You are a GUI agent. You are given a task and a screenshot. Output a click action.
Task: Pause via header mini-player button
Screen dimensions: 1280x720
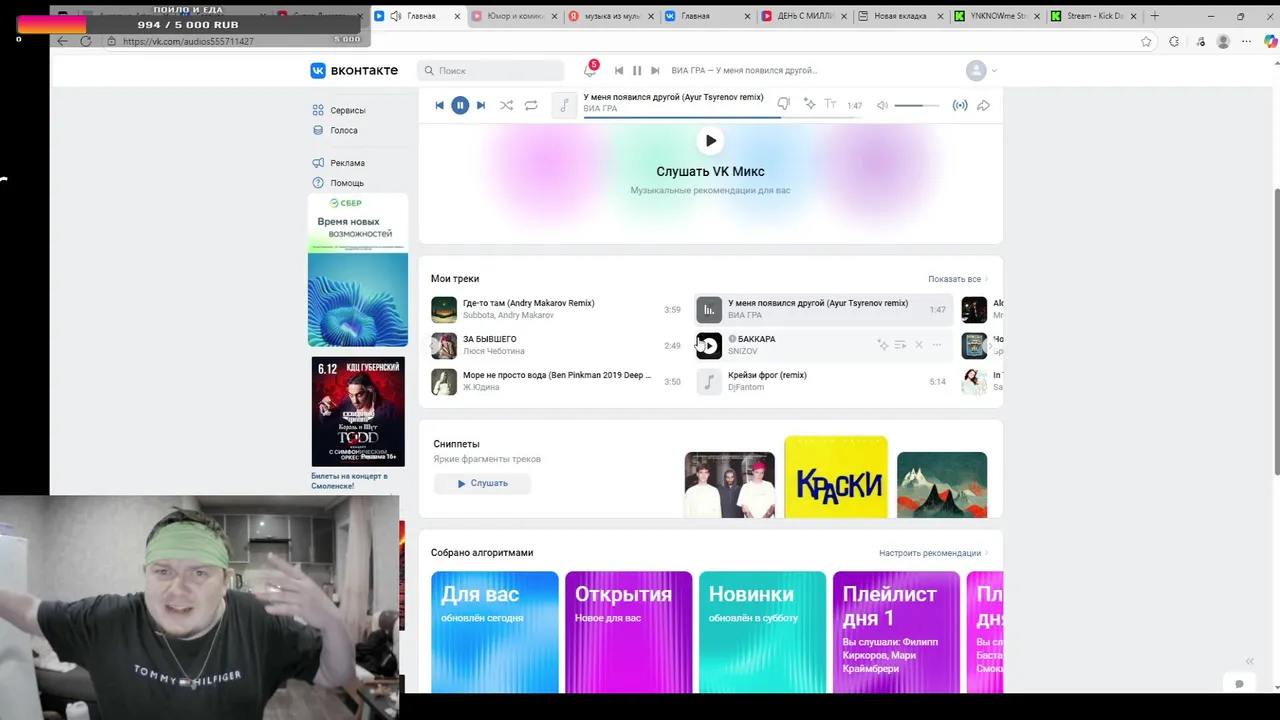pyautogui.click(x=637, y=70)
